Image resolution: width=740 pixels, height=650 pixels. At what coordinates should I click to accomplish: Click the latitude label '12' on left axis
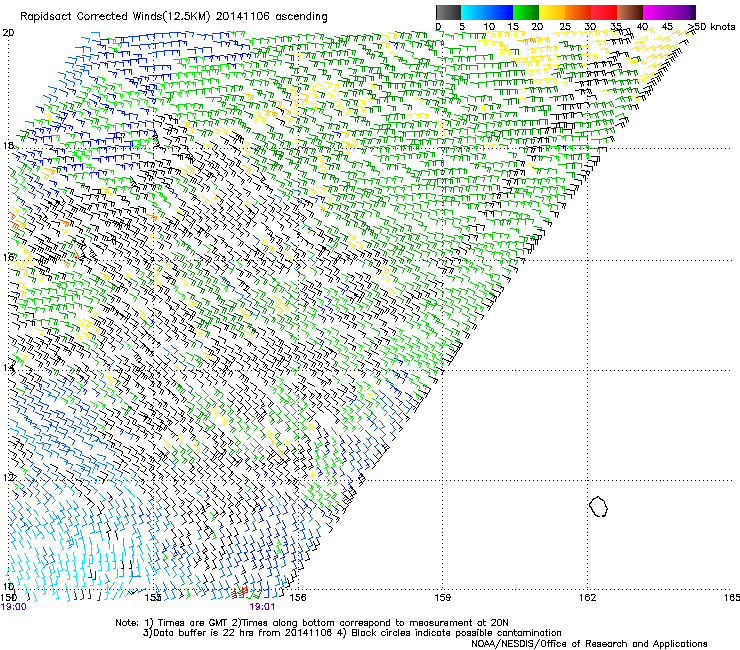pos(8,478)
